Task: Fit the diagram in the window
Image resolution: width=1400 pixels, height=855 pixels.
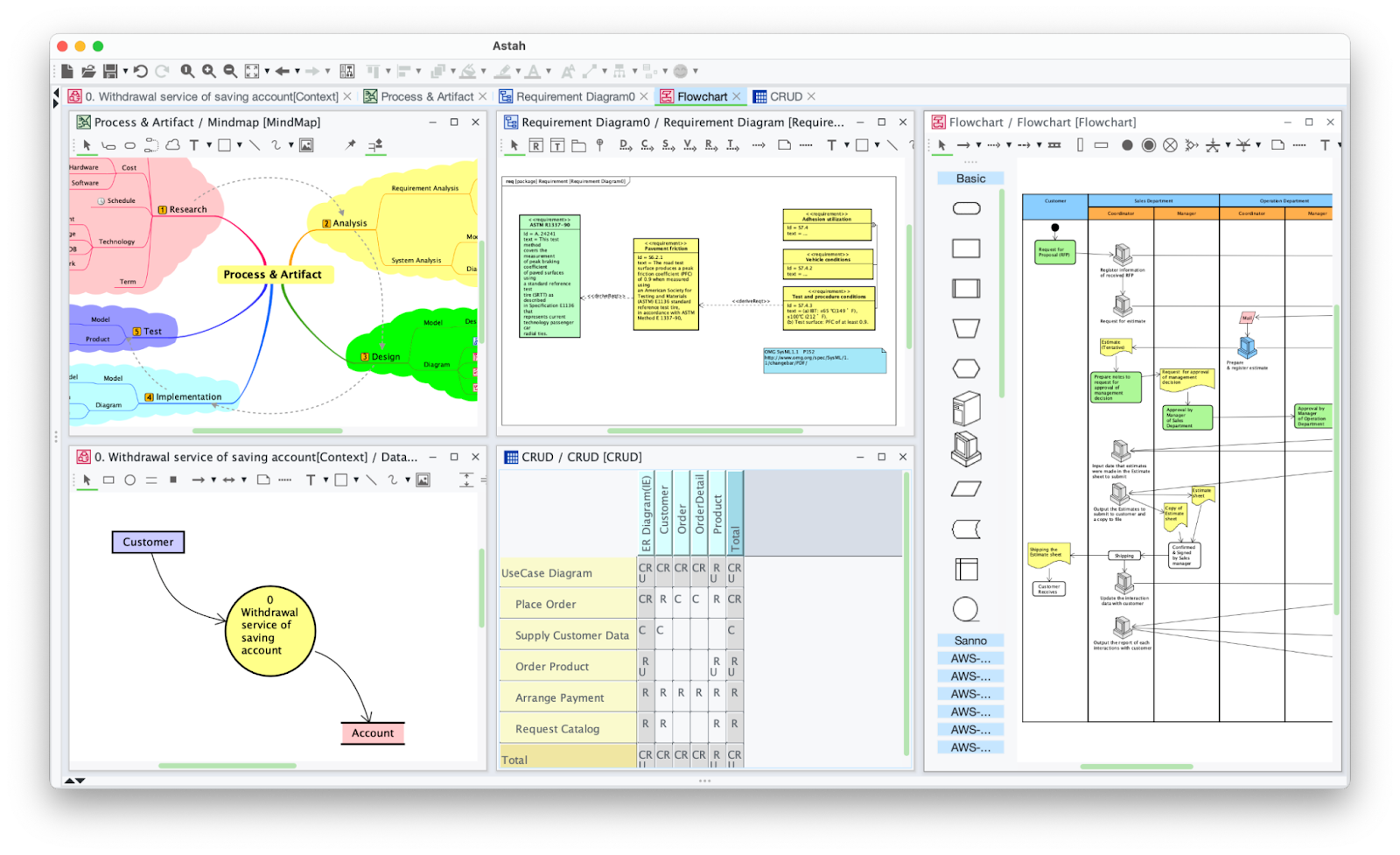Action: tap(252, 71)
